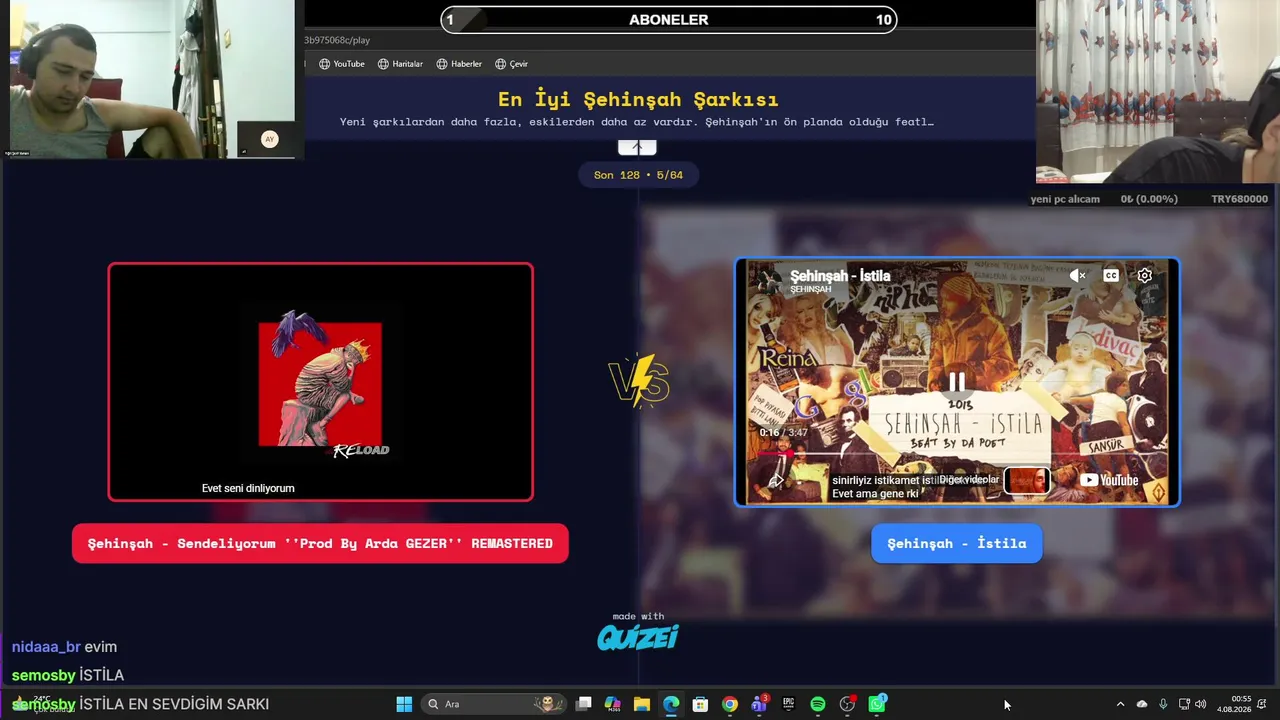Click nidaaa_br chat message evim

pyautogui.click(x=65, y=647)
